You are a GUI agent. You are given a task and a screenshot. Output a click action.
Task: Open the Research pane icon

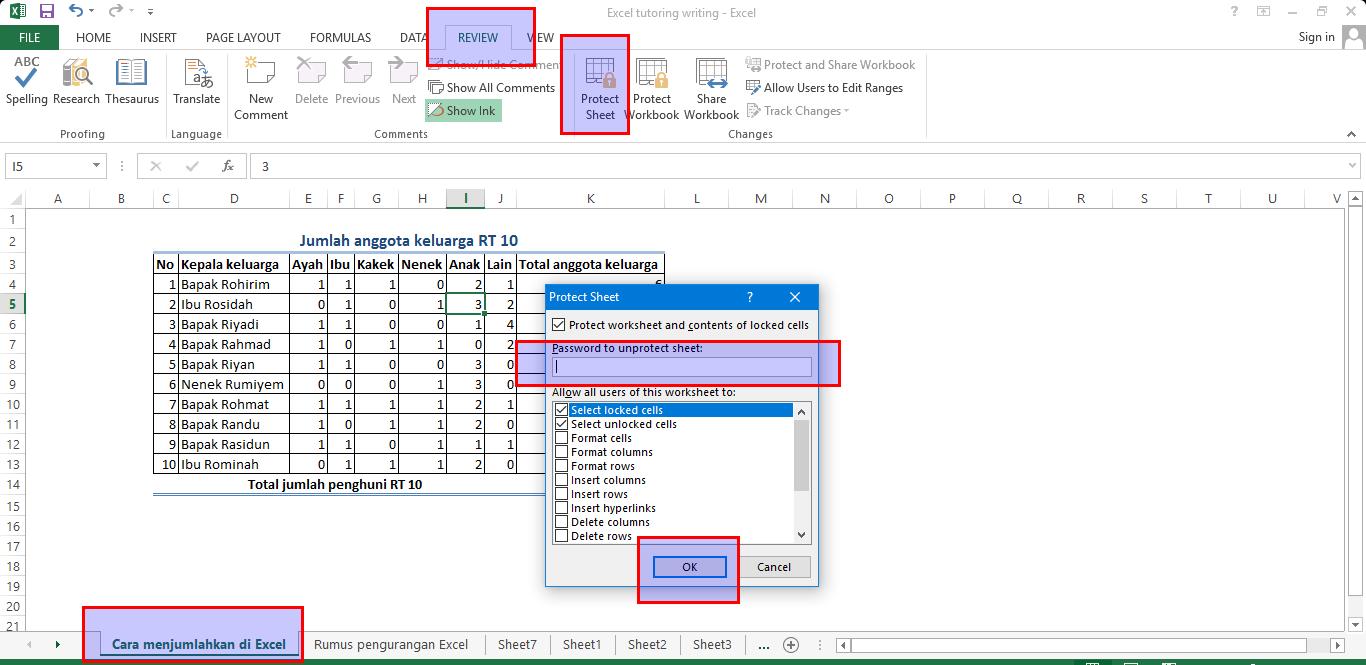[x=77, y=80]
